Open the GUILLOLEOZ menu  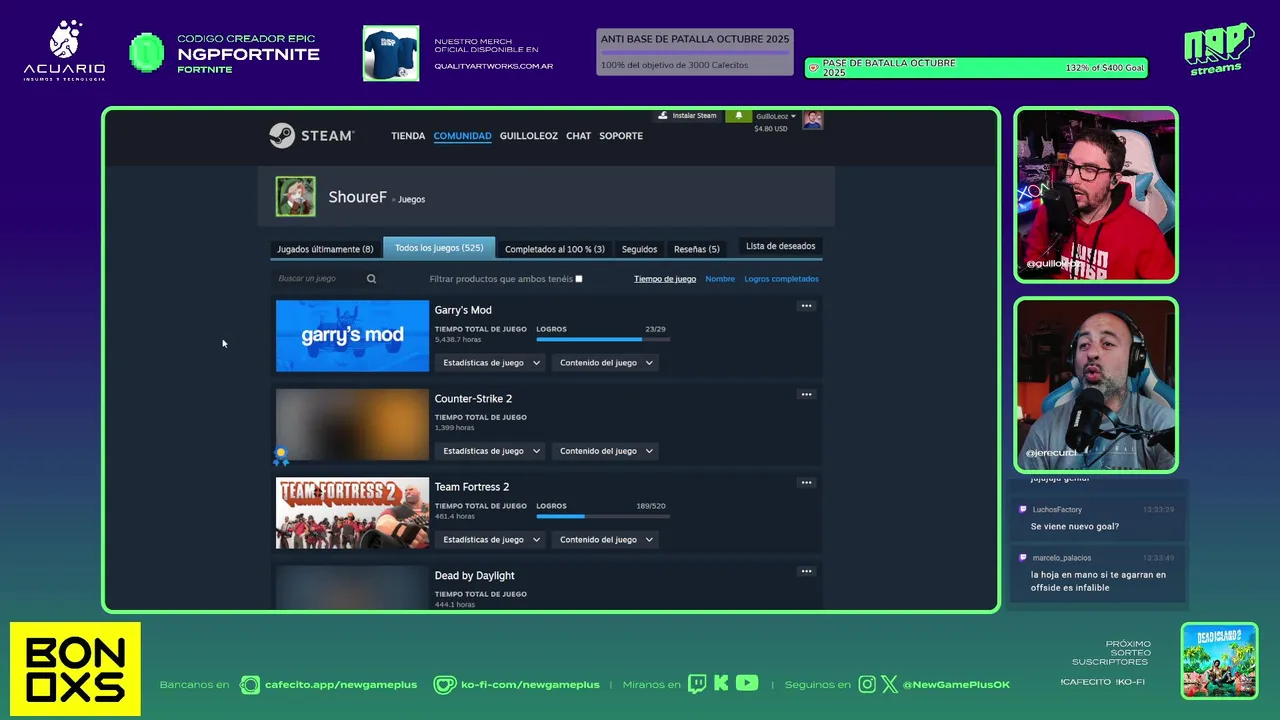click(529, 136)
